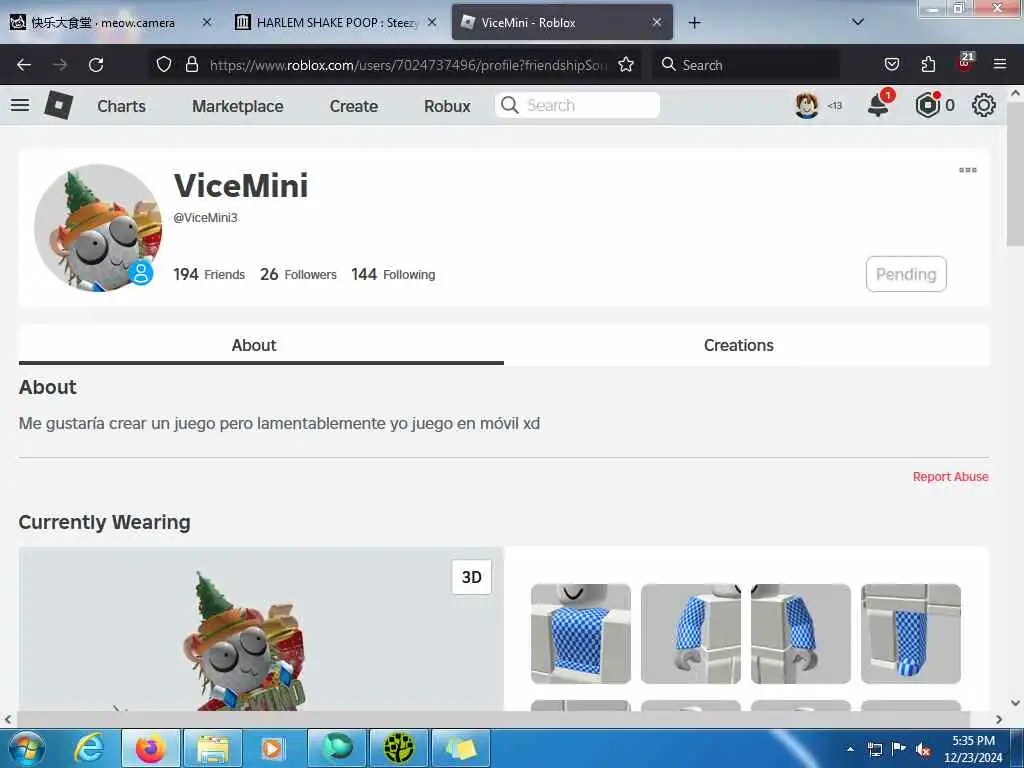1024x768 pixels.
Task: View the 144 Following list
Action: click(x=393, y=274)
